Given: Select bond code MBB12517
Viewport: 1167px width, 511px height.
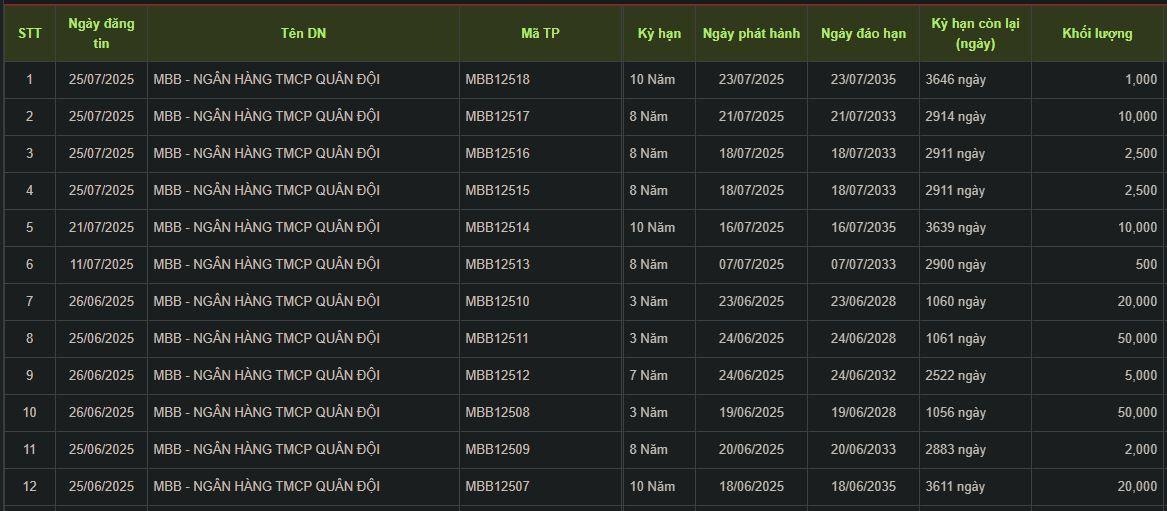Looking at the screenshot, I should click(498, 117).
